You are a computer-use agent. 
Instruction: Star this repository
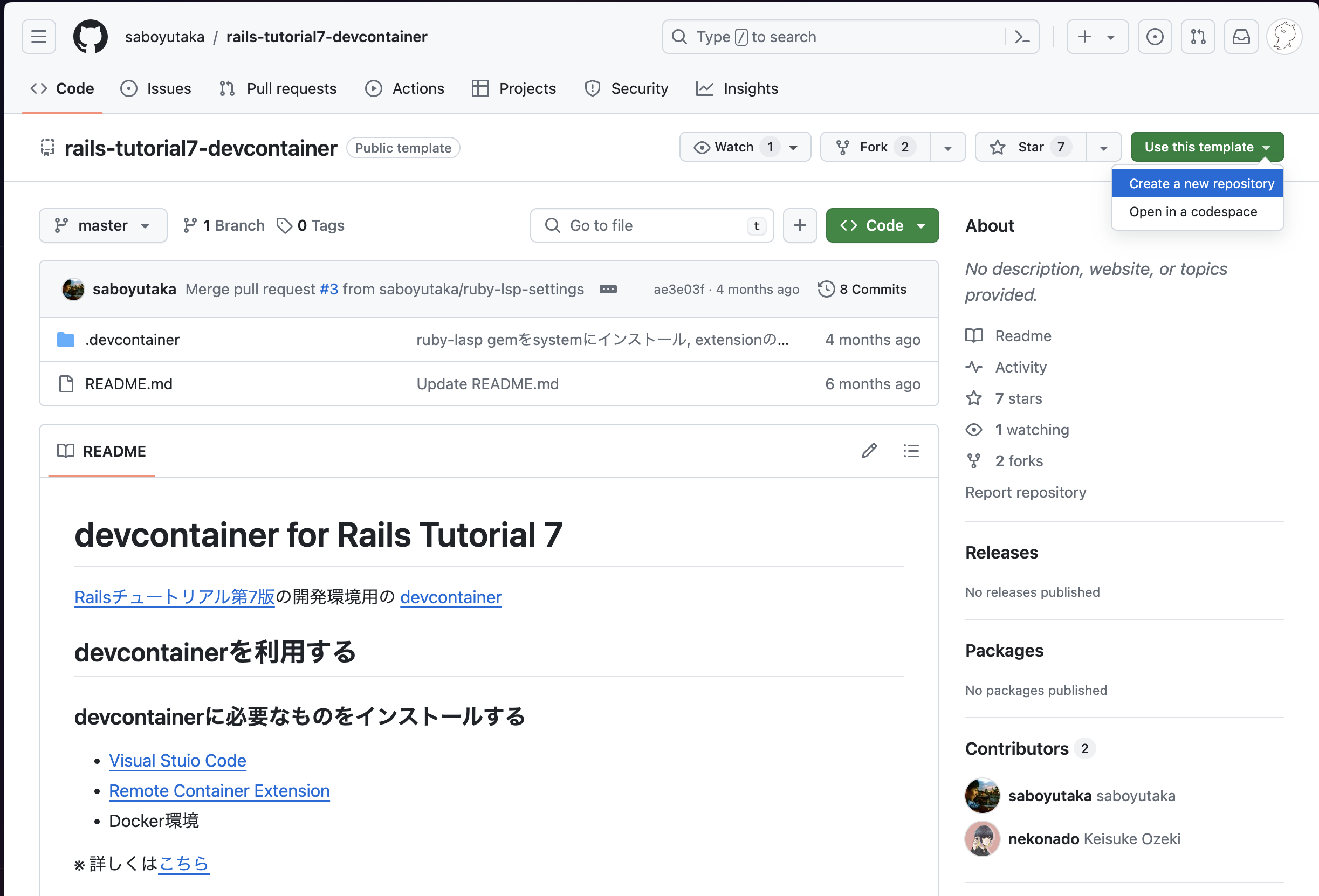coord(1030,147)
